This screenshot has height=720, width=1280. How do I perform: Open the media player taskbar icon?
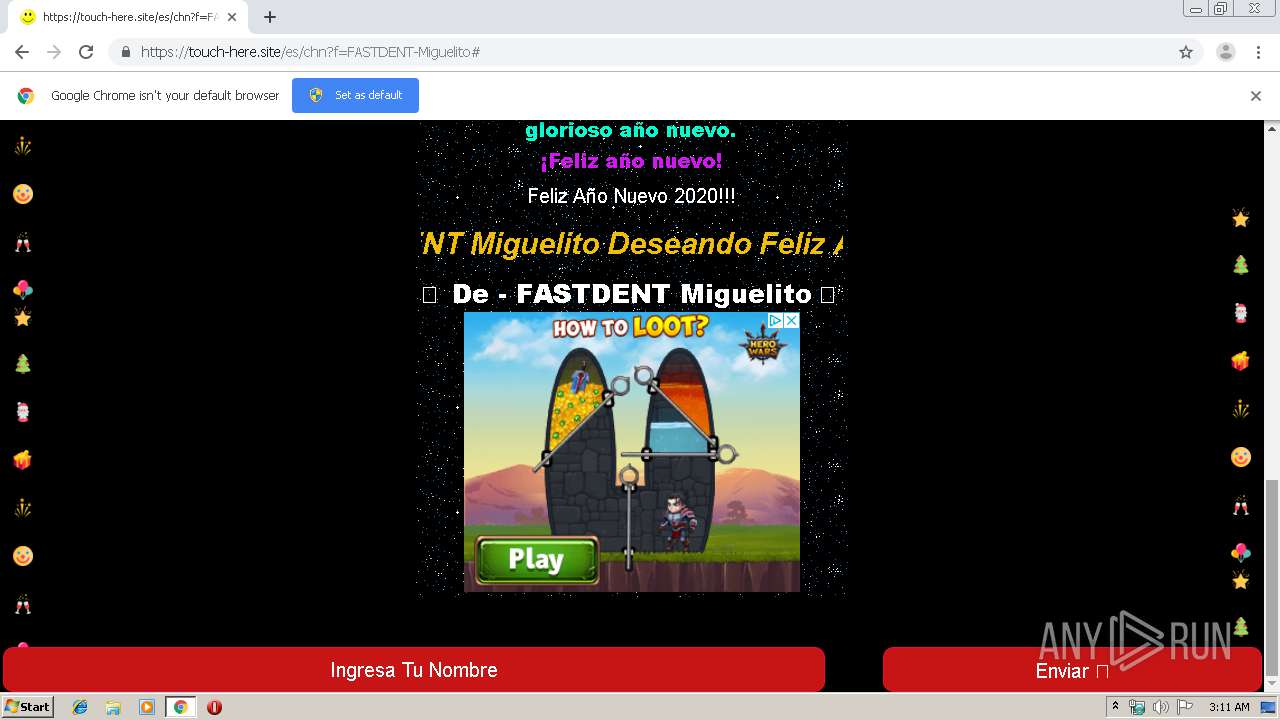pos(147,707)
